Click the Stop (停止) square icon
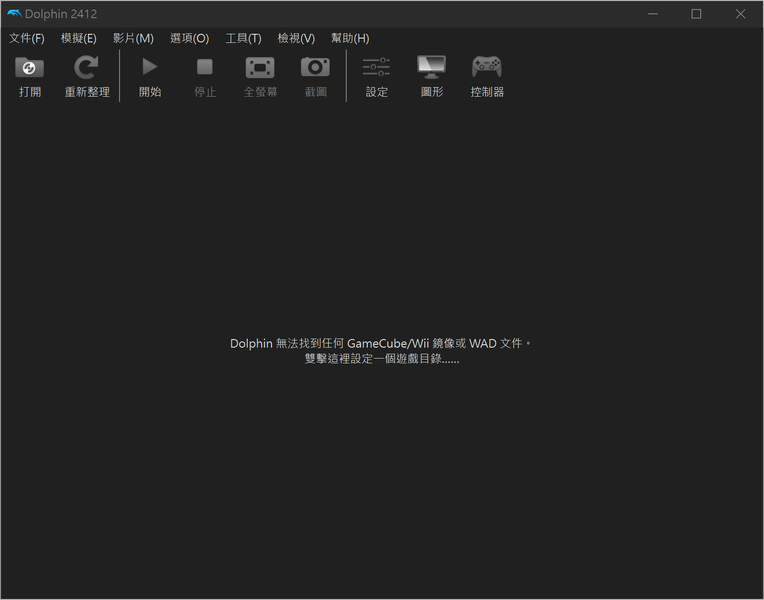The width and height of the screenshot is (764, 600). point(205,67)
